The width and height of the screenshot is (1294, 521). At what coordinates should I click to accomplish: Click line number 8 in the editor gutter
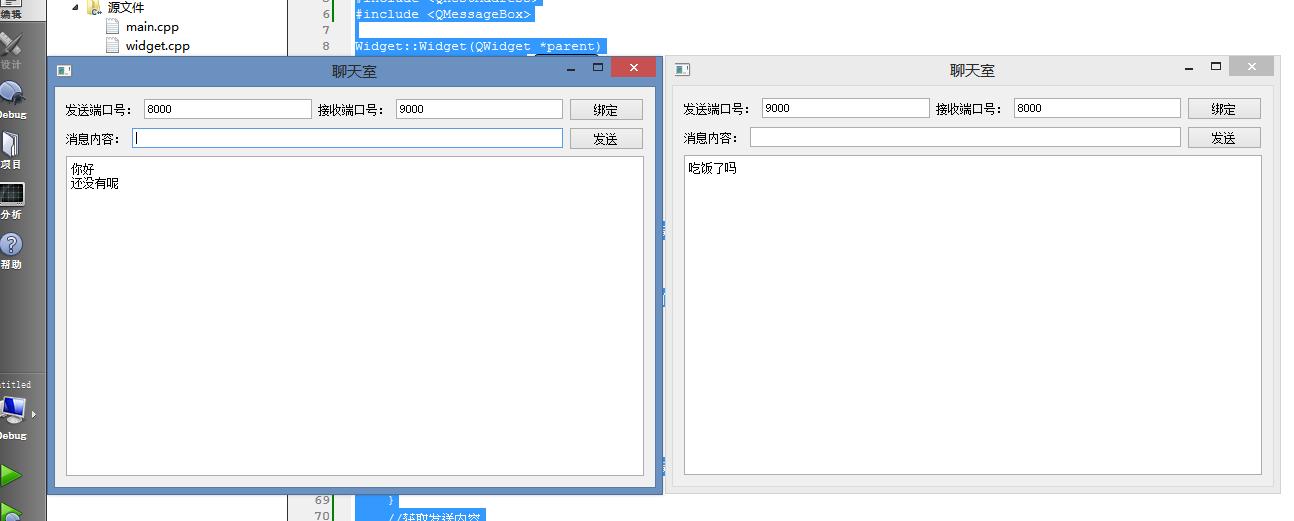[325, 46]
